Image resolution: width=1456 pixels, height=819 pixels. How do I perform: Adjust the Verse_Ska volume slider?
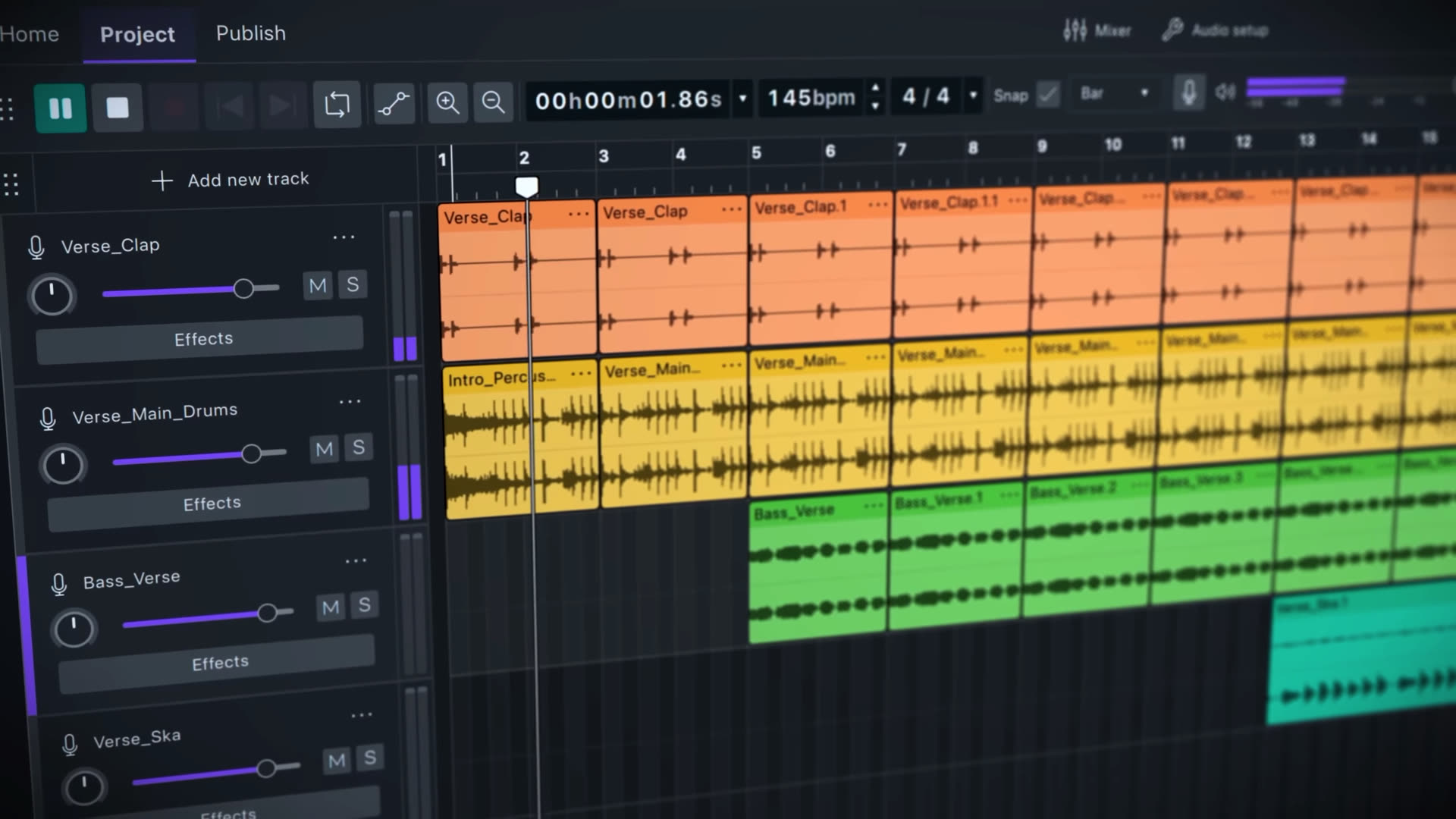266,767
